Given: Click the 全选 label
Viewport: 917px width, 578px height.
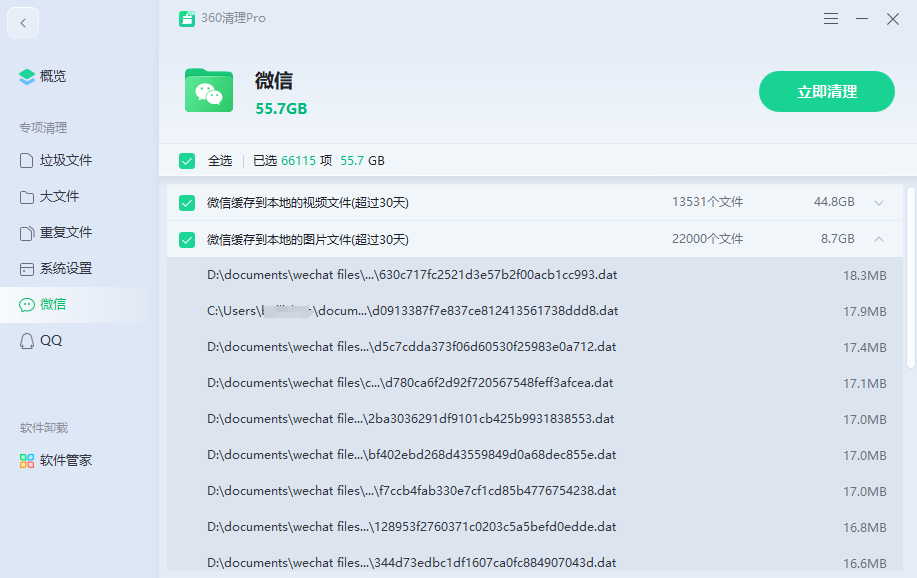Looking at the screenshot, I should [220, 161].
